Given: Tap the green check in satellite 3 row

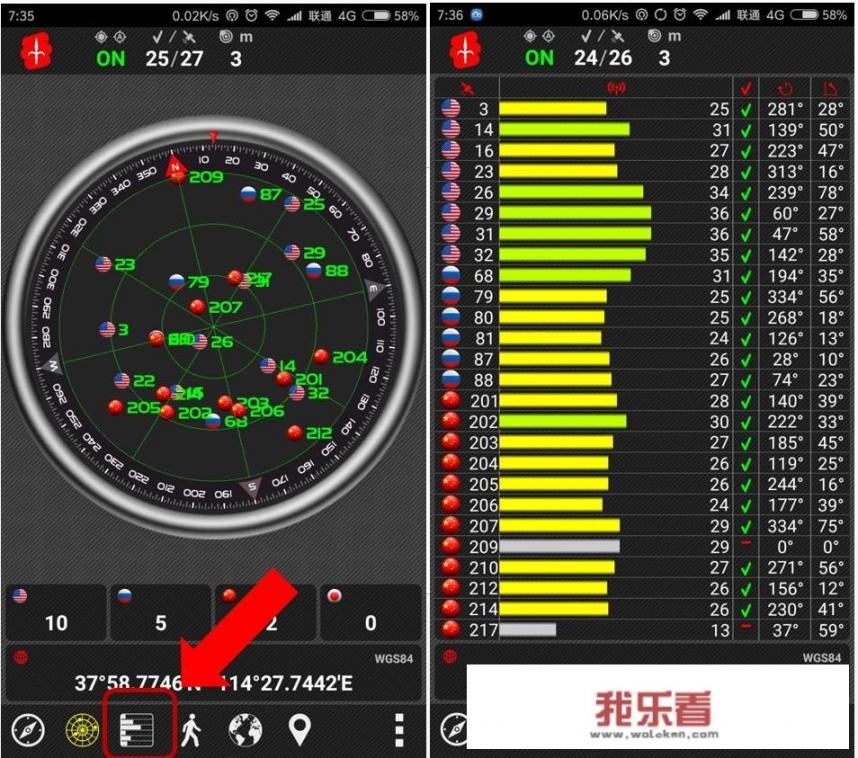Looking at the screenshot, I should [746, 110].
